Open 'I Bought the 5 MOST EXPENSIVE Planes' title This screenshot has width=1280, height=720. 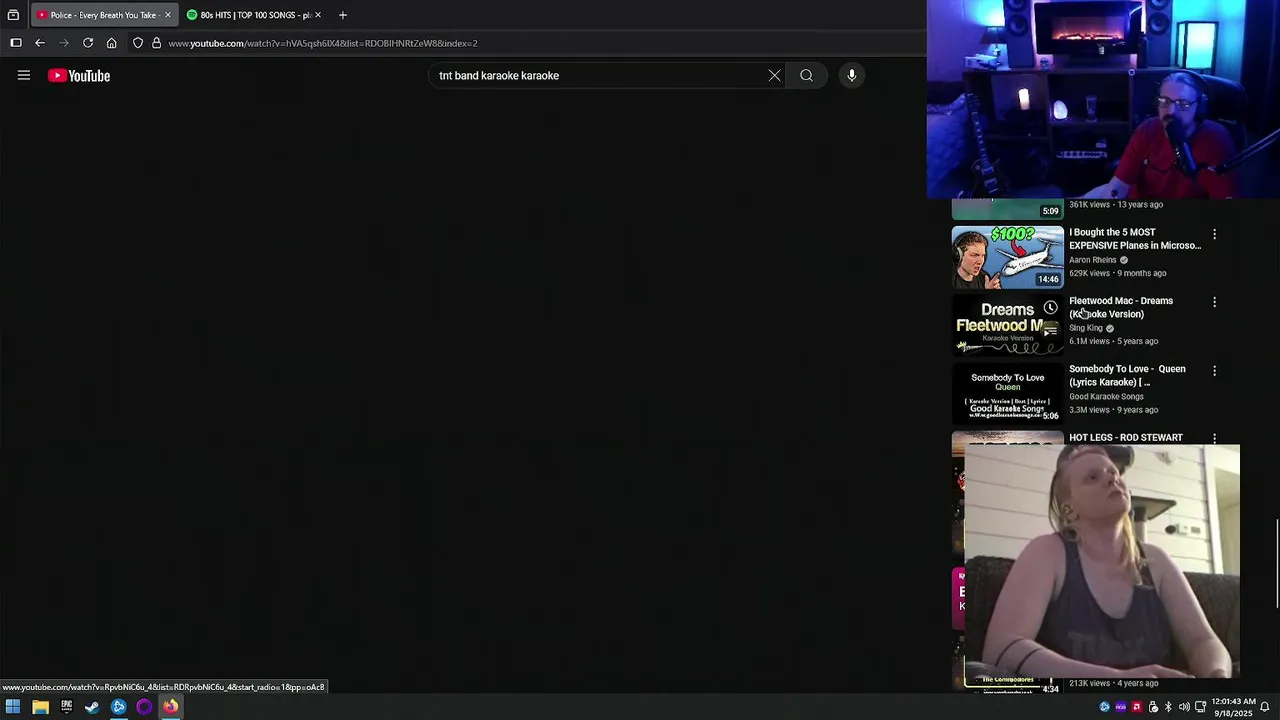(1135, 239)
